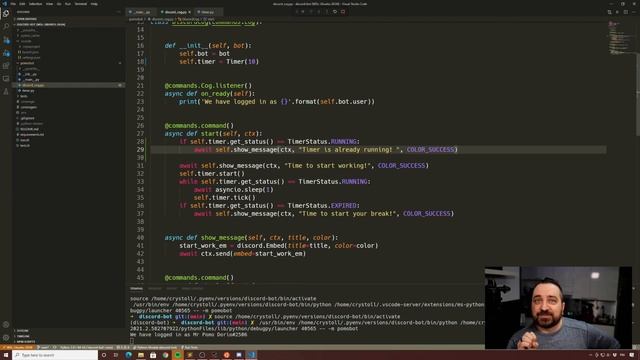Restart the debug session
The height and width of the screenshot is (360, 640).
pyautogui.click(x=335, y=11)
